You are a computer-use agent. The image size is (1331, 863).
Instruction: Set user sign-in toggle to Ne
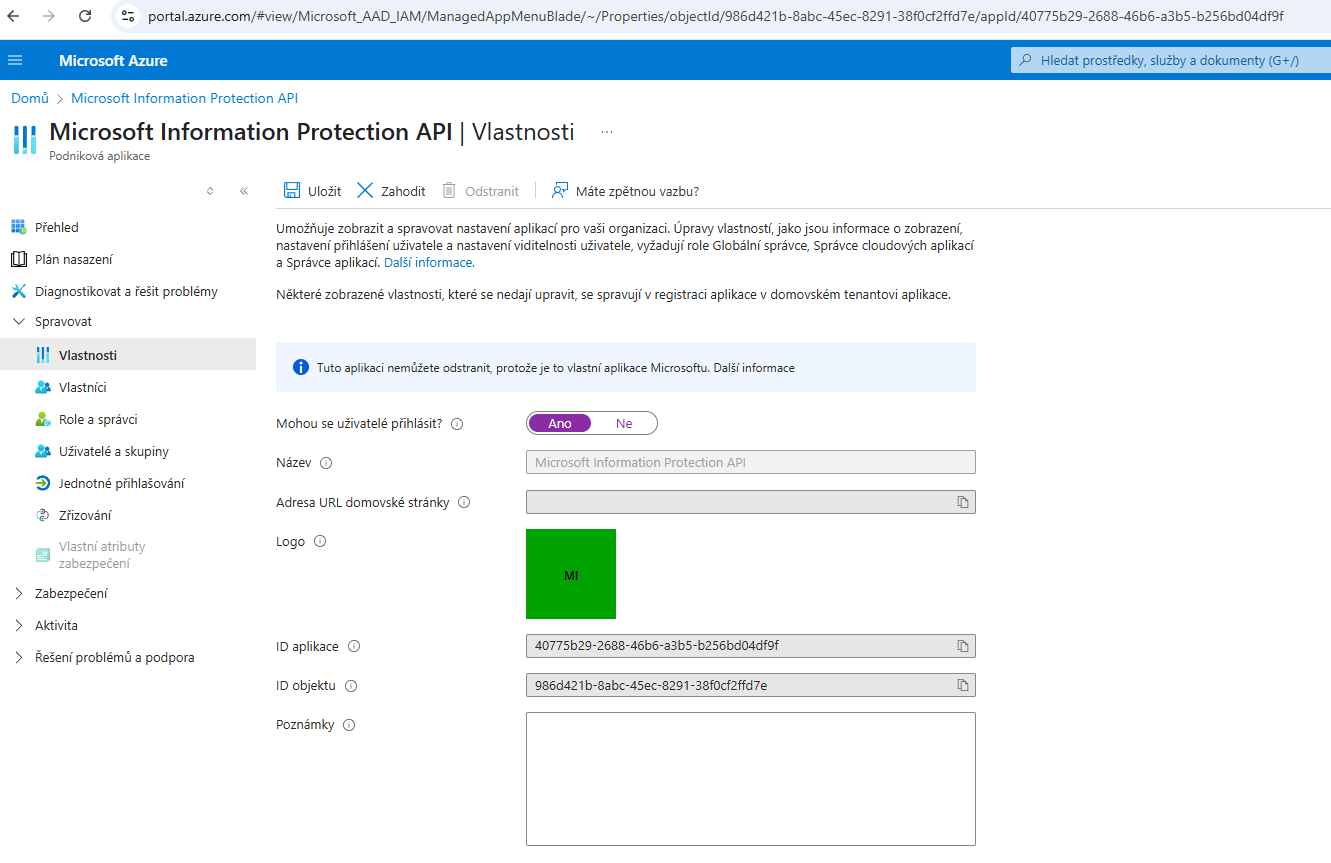pos(624,423)
